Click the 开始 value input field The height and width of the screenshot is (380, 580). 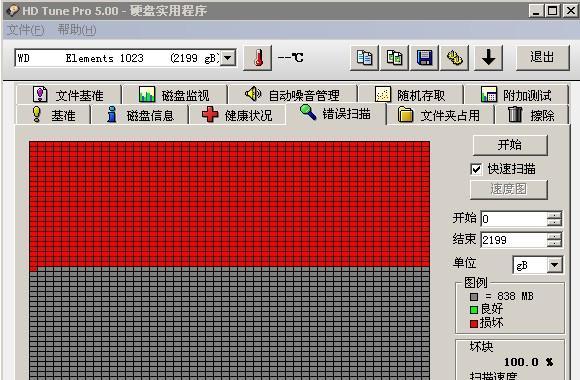pyautogui.click(x=514, y=219)
